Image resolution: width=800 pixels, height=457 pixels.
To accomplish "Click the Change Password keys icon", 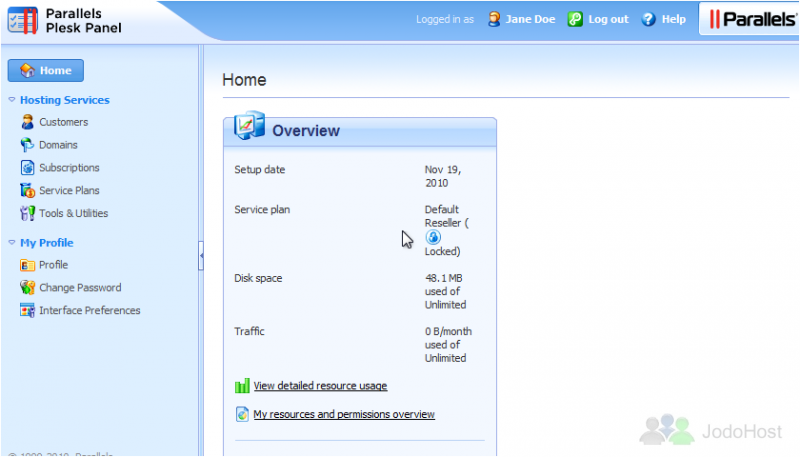I will pos(28,288).
